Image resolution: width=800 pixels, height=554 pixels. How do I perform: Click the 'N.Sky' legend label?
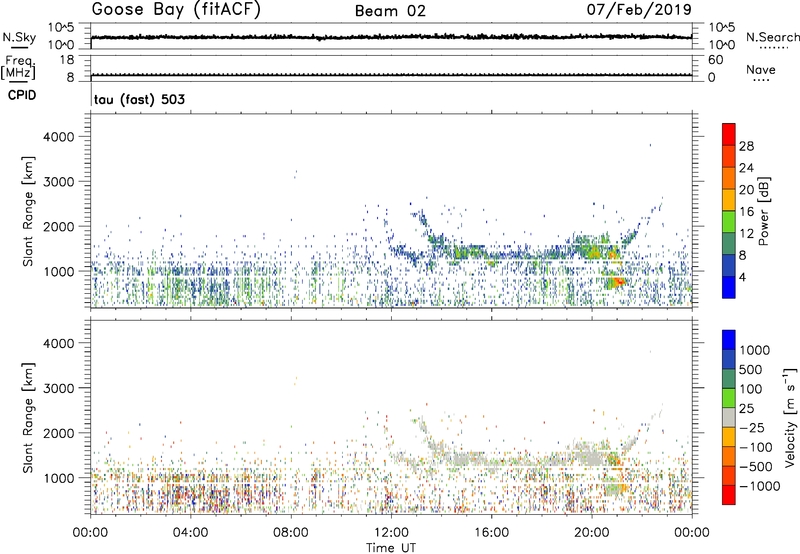(22, 37)
